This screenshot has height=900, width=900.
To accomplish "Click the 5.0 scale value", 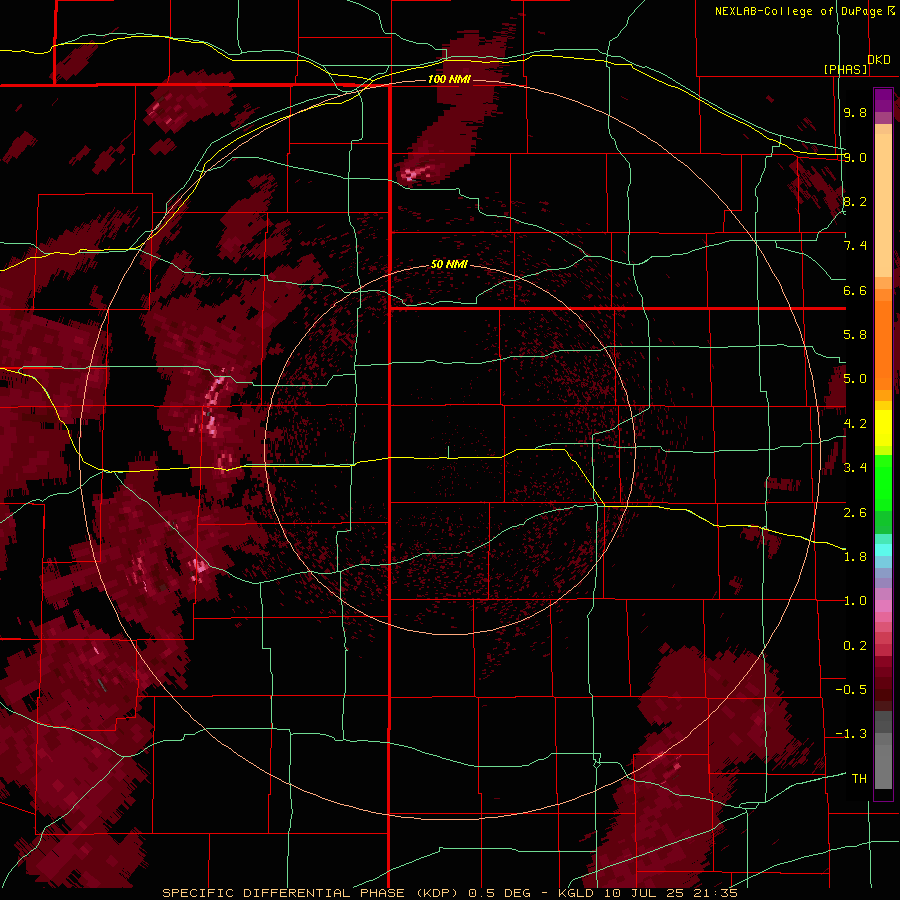I will pos(855,379).
